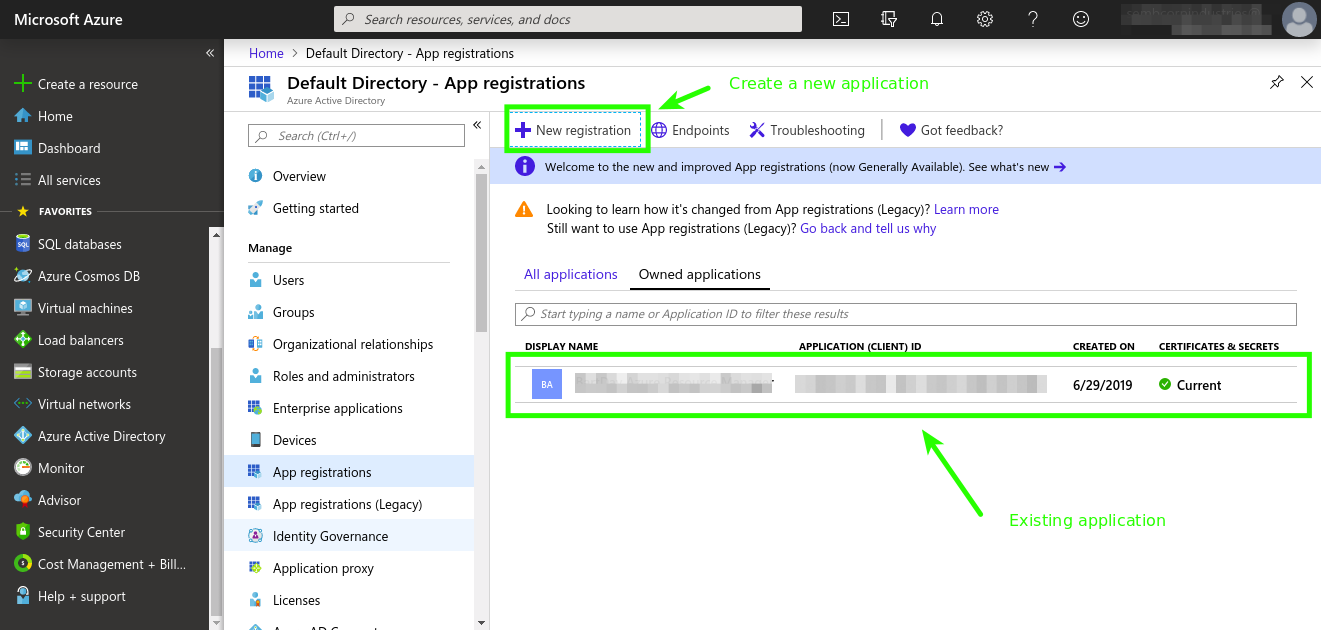Open SQL databases icon in favorites
This screenshot has width=1321, height=630.
pos(23,244)
